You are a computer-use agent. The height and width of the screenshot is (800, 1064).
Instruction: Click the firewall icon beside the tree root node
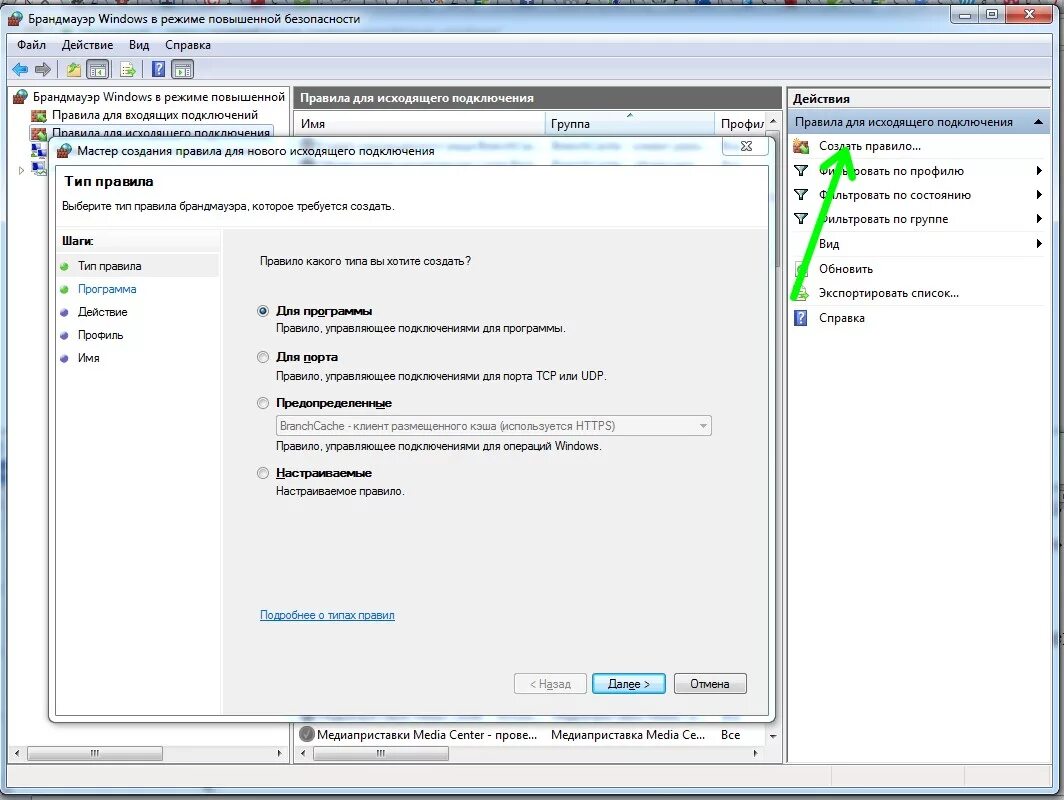point(20,97)
